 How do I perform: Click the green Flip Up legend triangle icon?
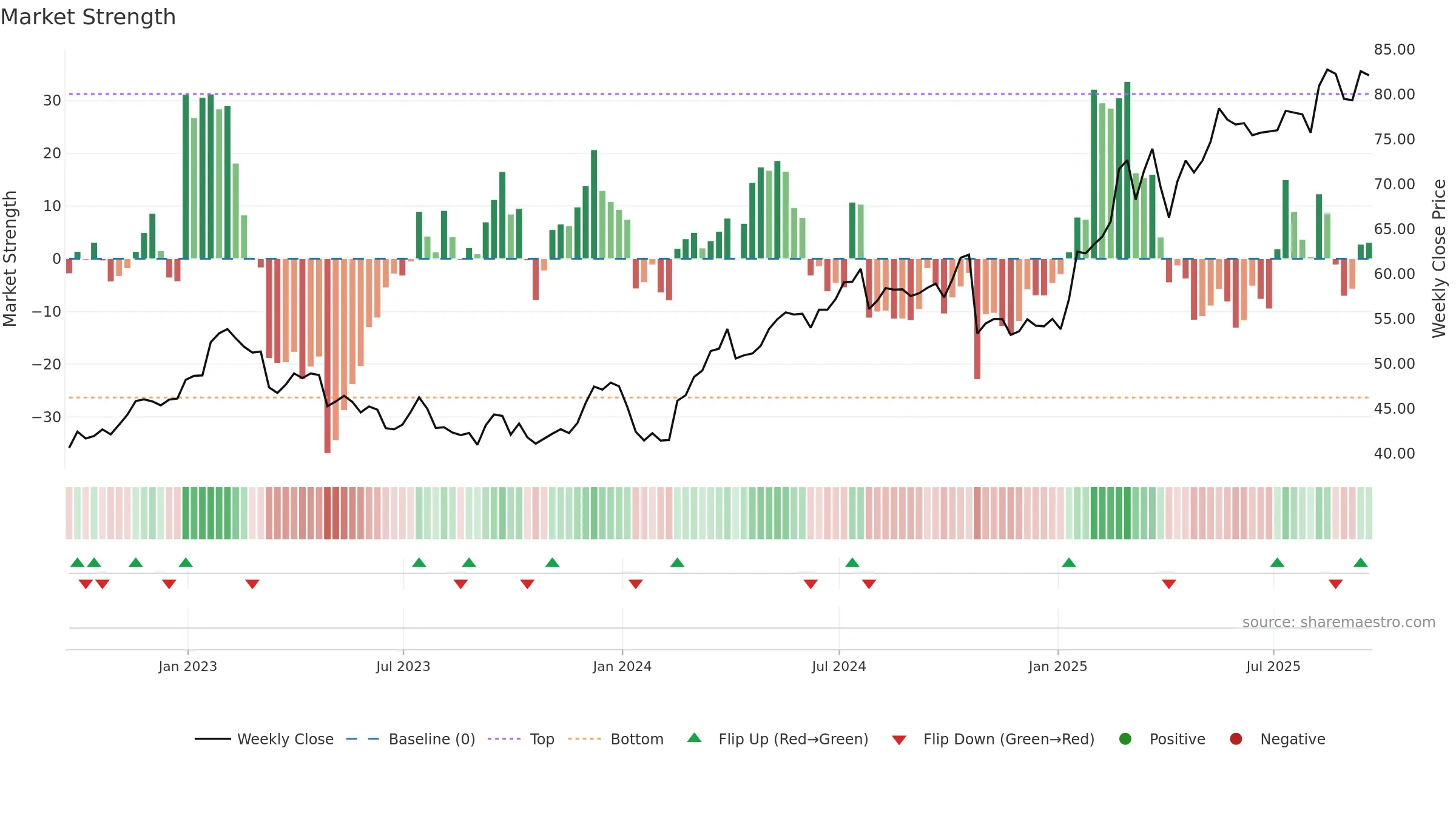click(x=695, y=738)
